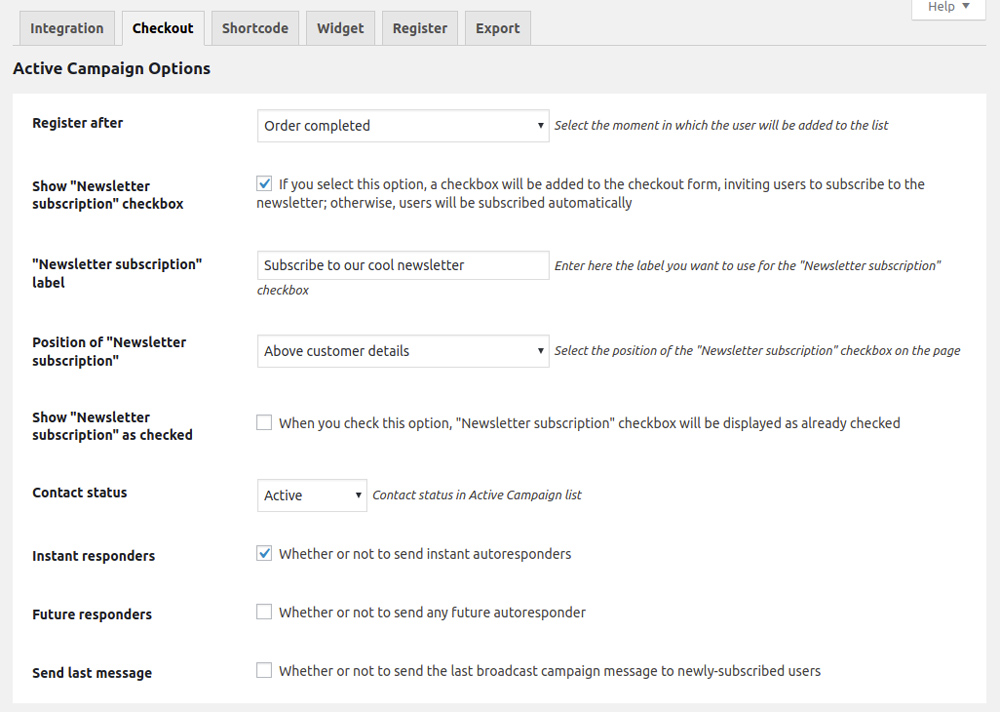Open Position of Newsletter subscription dropdown
1000x712 pixels.
coord(402,351)
